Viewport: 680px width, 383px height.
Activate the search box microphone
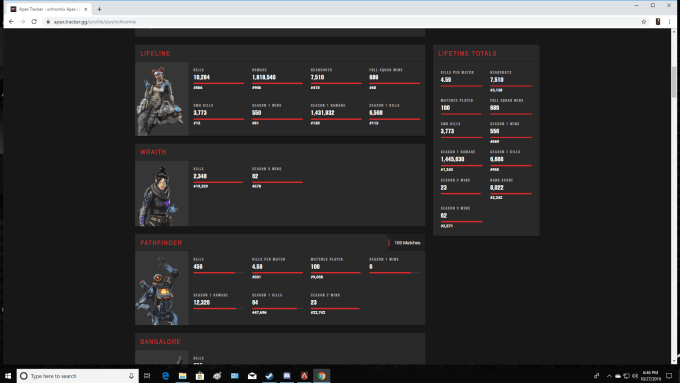tap(131, 376)
